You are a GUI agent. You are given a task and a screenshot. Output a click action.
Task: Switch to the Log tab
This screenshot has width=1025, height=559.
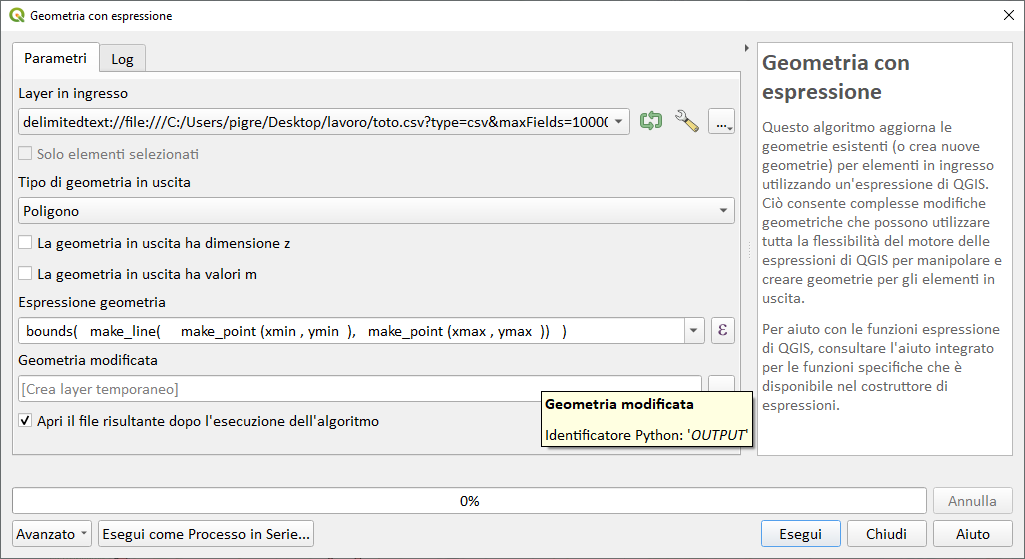click(122, 59)
